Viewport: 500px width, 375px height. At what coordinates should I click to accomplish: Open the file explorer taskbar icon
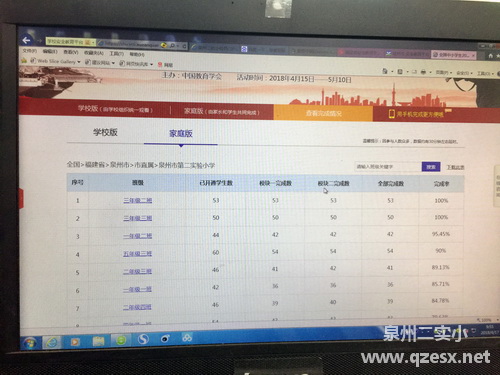click(98, 341)
